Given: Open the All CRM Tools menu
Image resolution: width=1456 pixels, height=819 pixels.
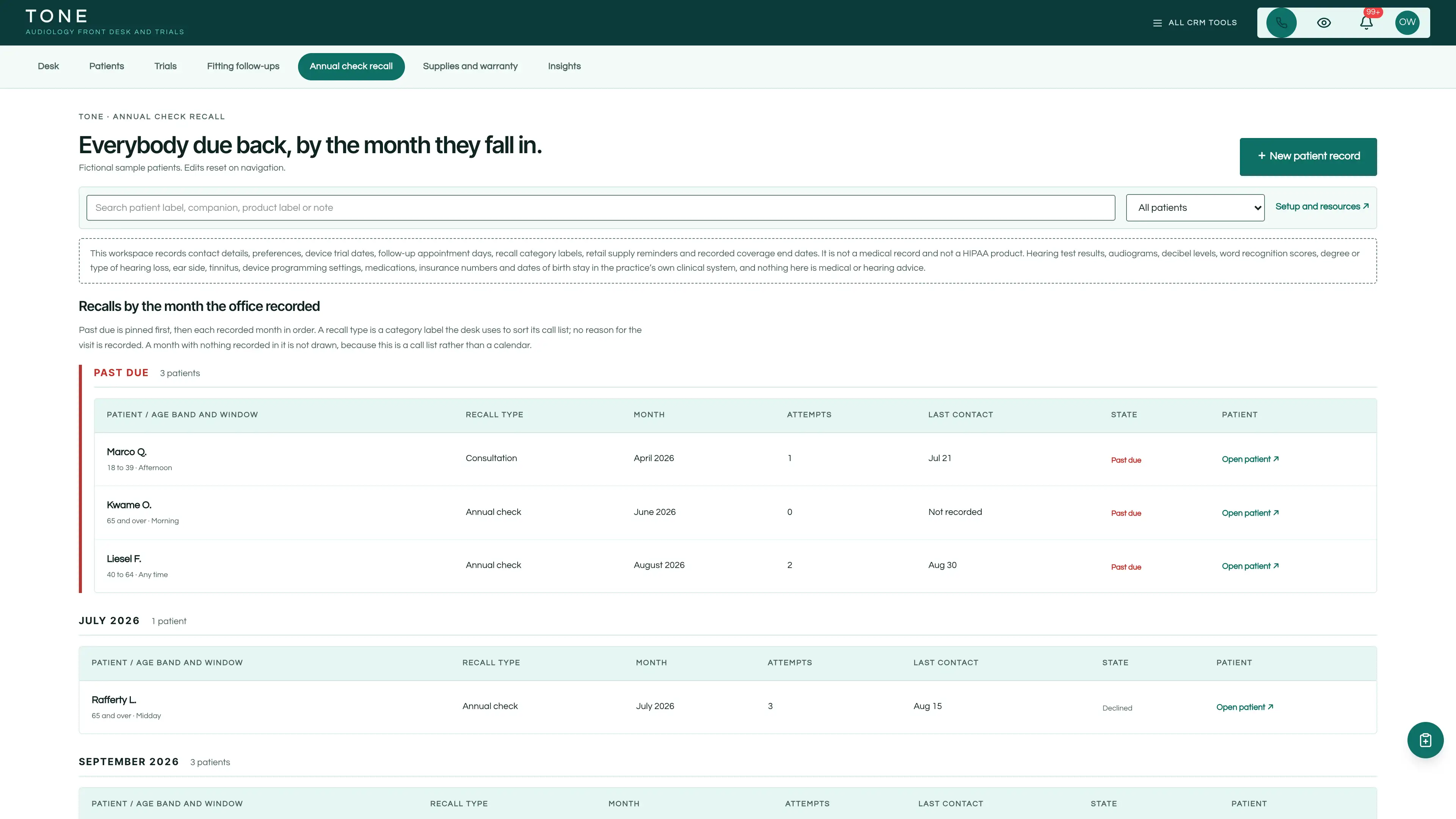Looking at the screenshot, I should click(1195, 23).
